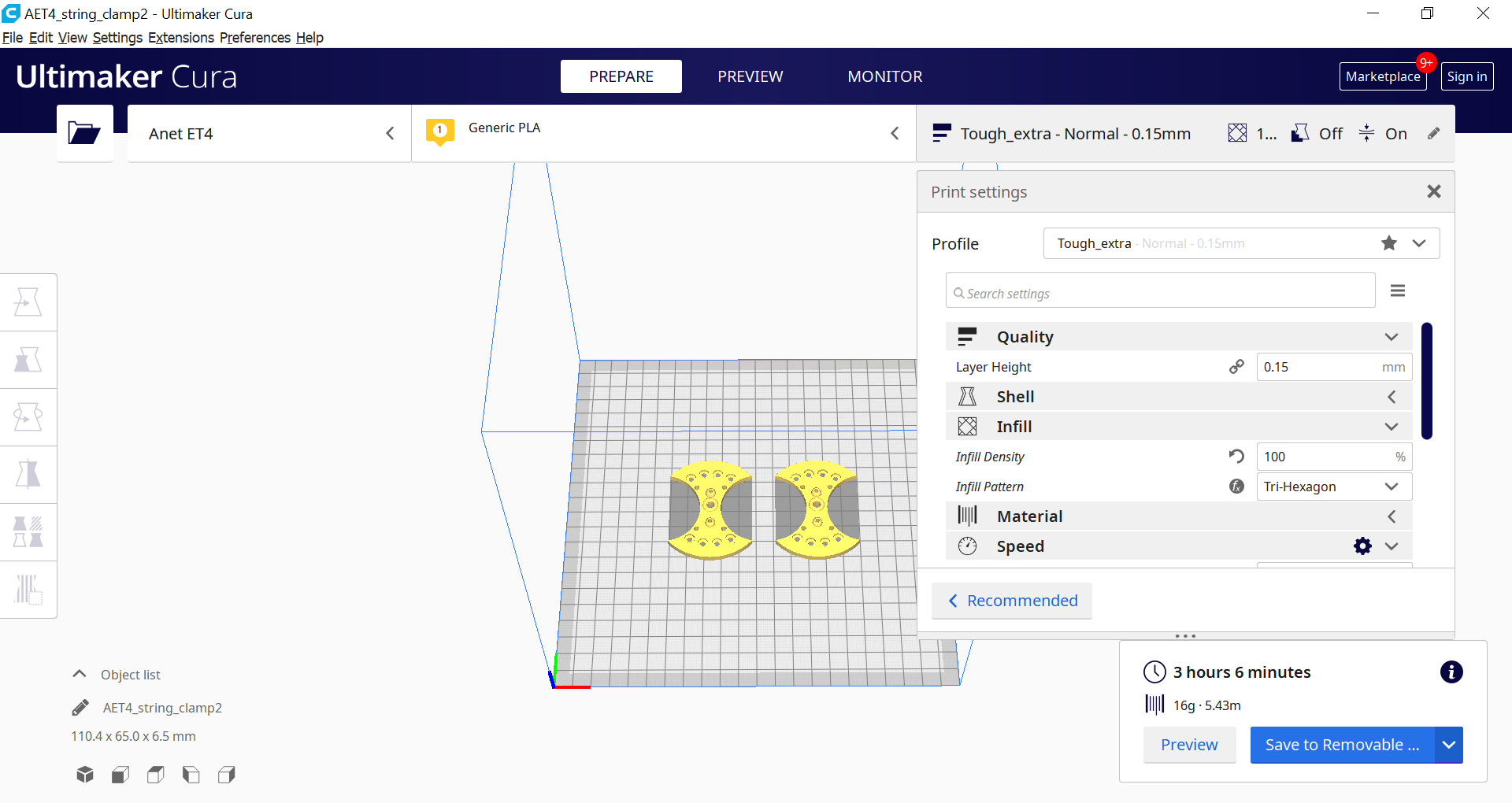
Task: Click the panel resize handle dots
Action: pyautogui.click(x=1185, y=635)
